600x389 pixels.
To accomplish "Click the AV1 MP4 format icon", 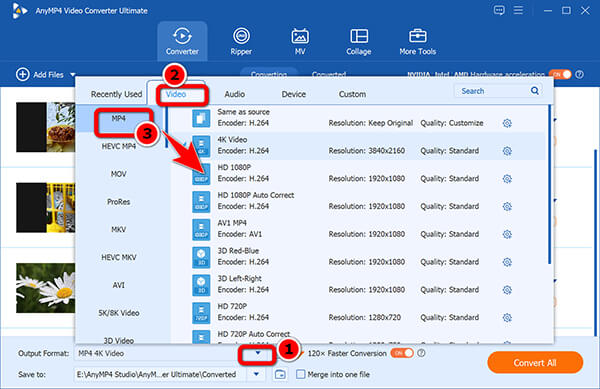I will [201, 229].
